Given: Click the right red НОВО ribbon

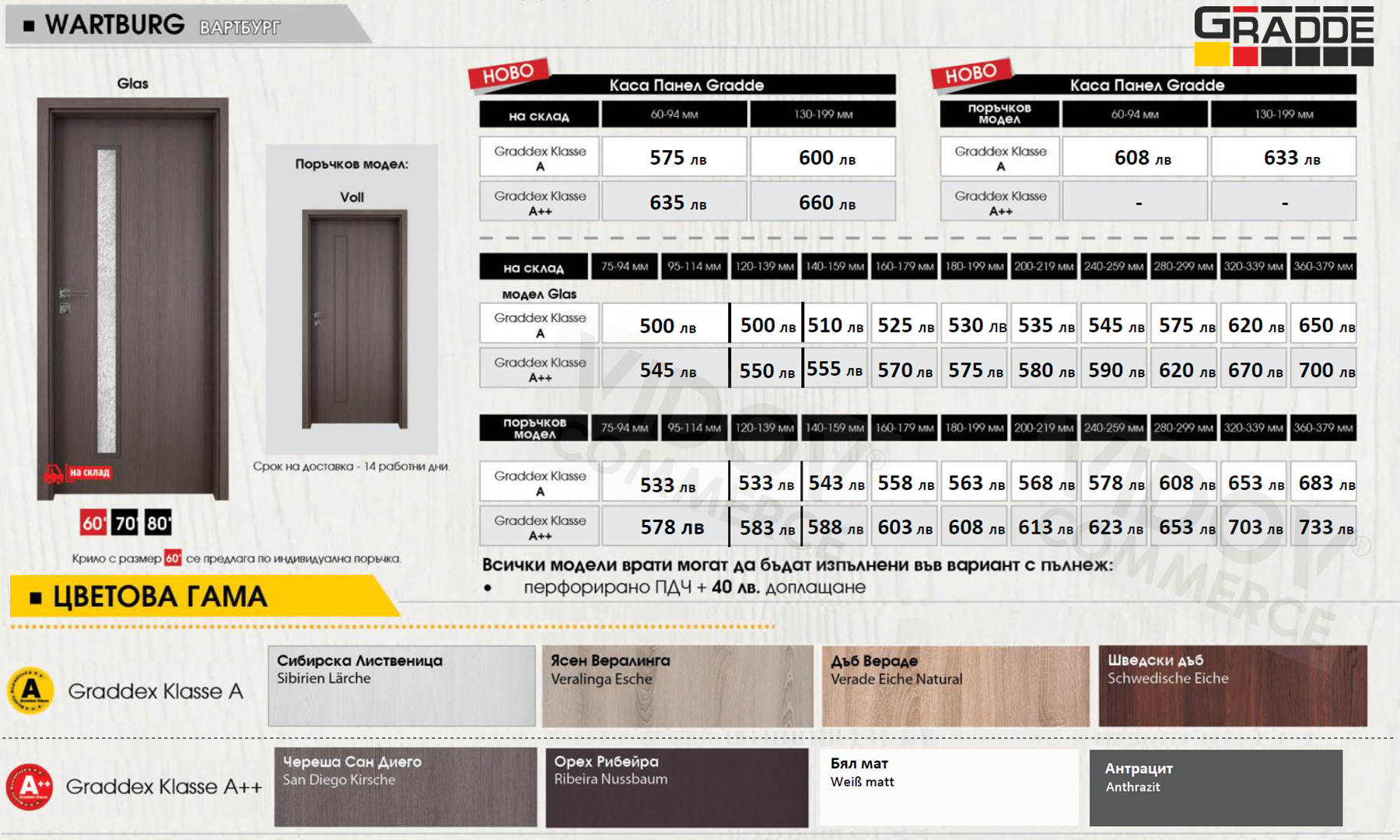Looking at the screenshot, I should [971, 74].
